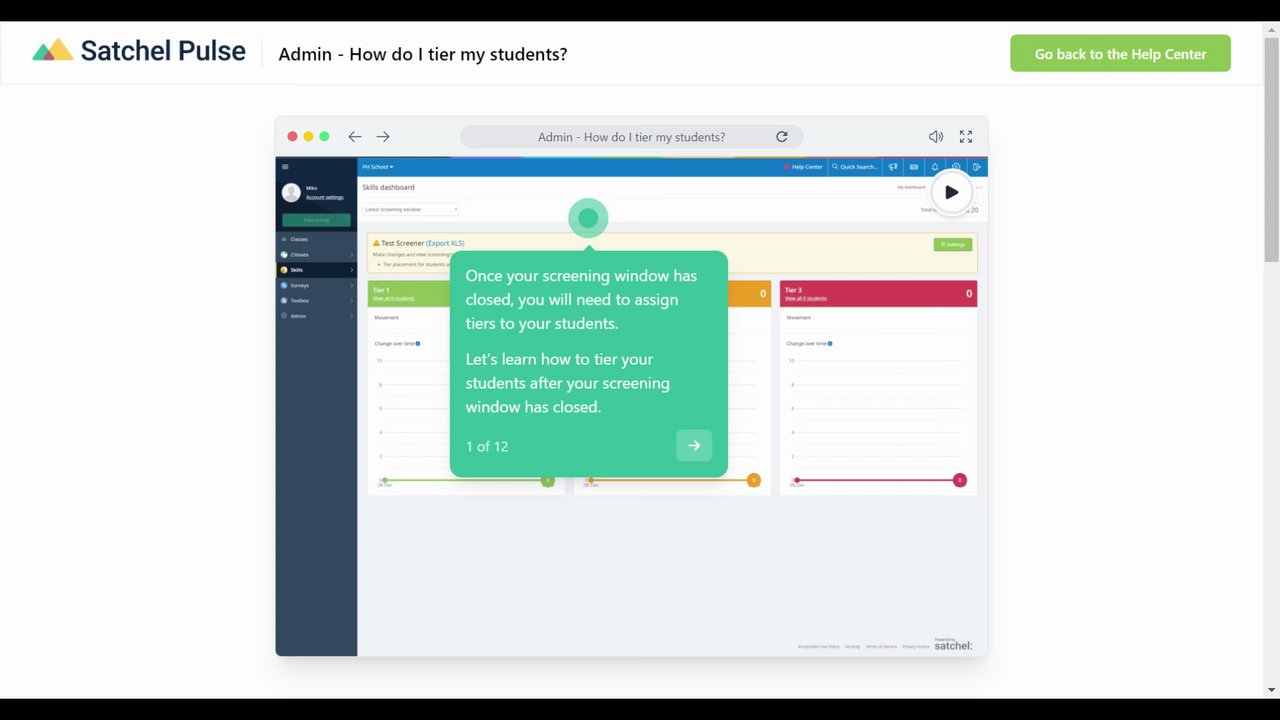Click the '1 of 12' step counter
The image size is (1280, 720).
point(487,446)
